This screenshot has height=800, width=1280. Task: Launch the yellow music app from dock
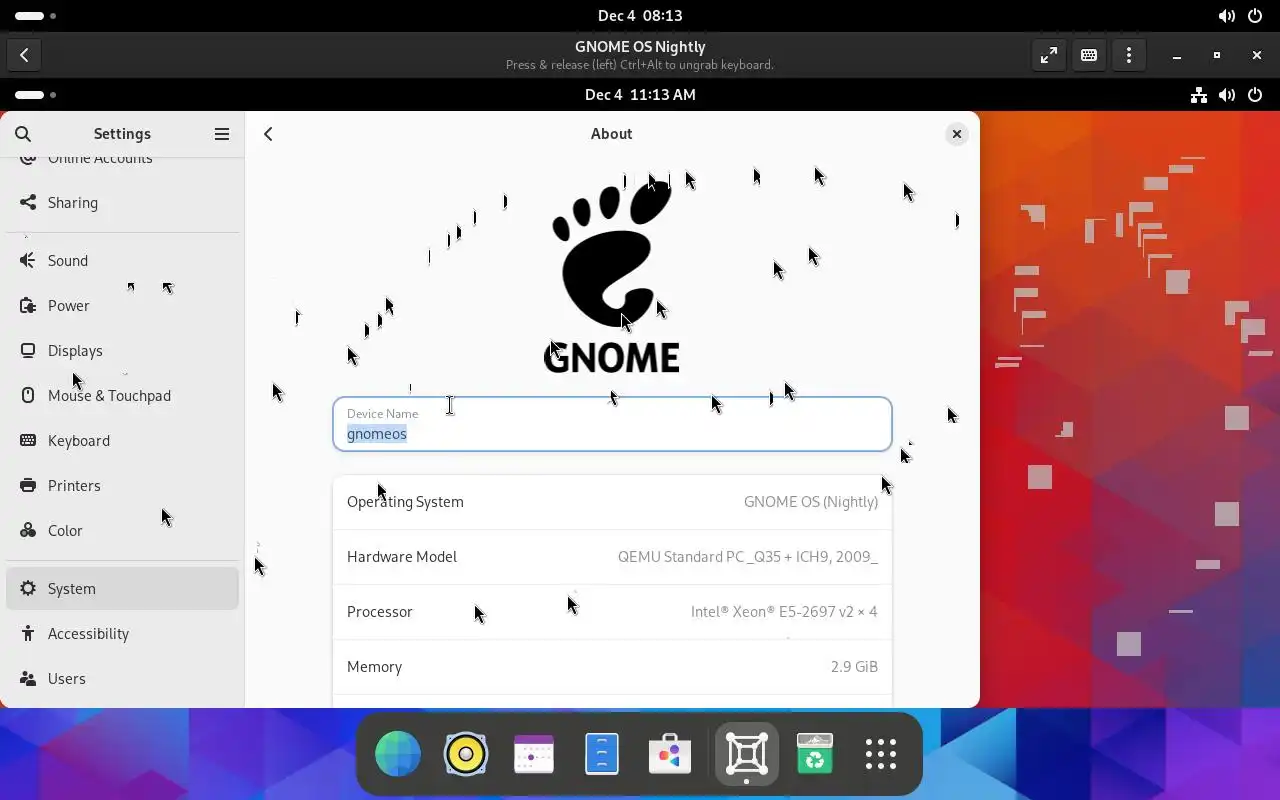(x=466, y=754)
